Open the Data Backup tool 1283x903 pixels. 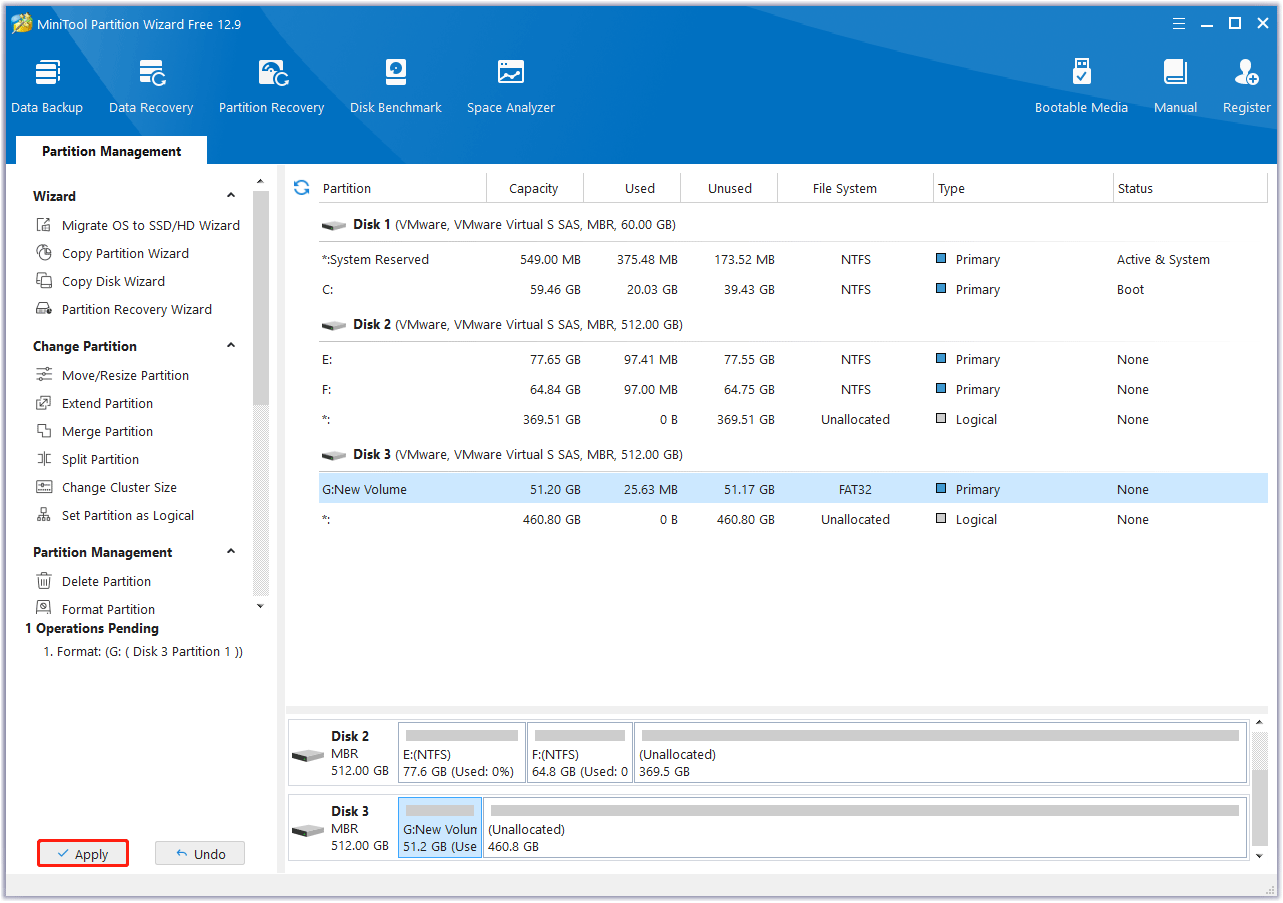coord(47,86)
